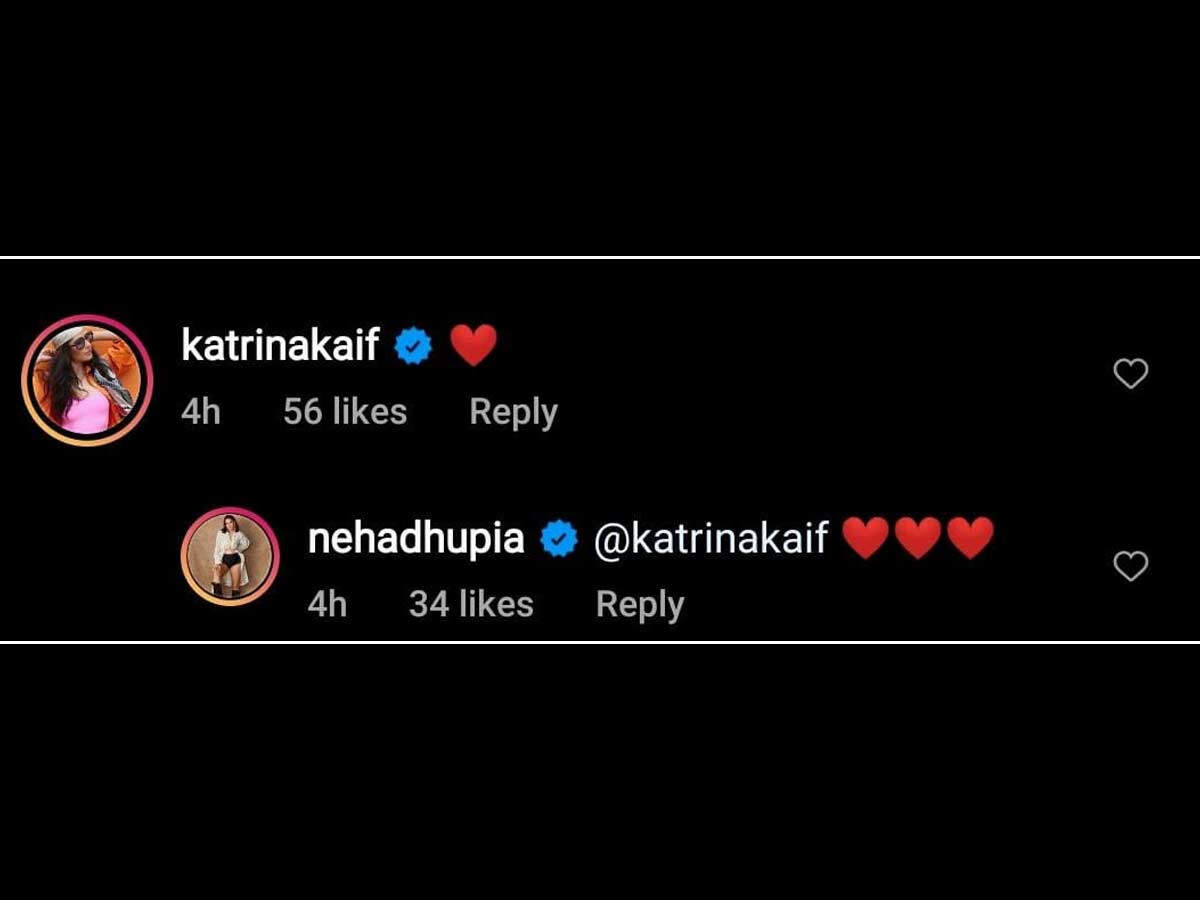Click the first red heart in nehadhupia's reply
The image size is (1200, 900).
865,538
